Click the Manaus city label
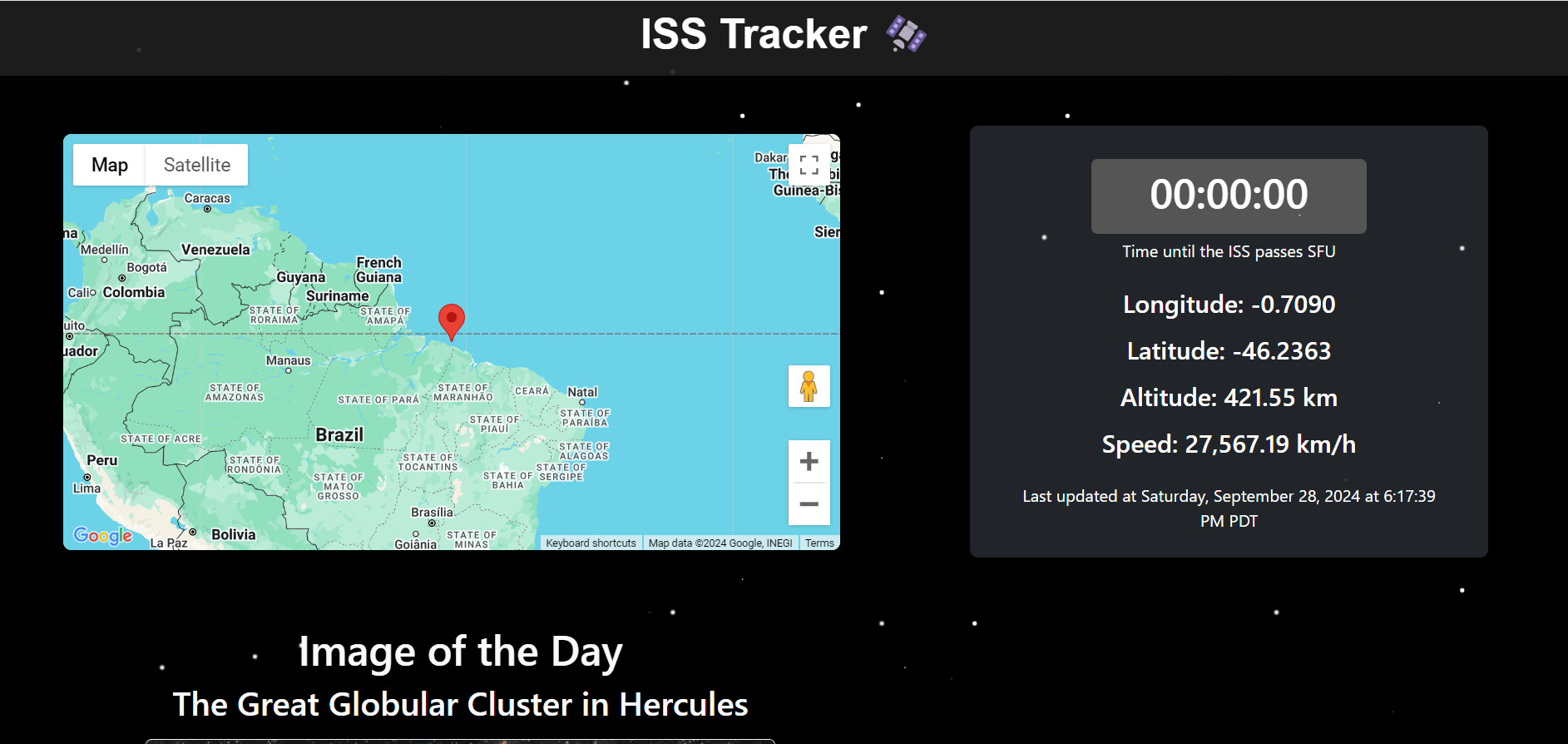 (288, 360)
